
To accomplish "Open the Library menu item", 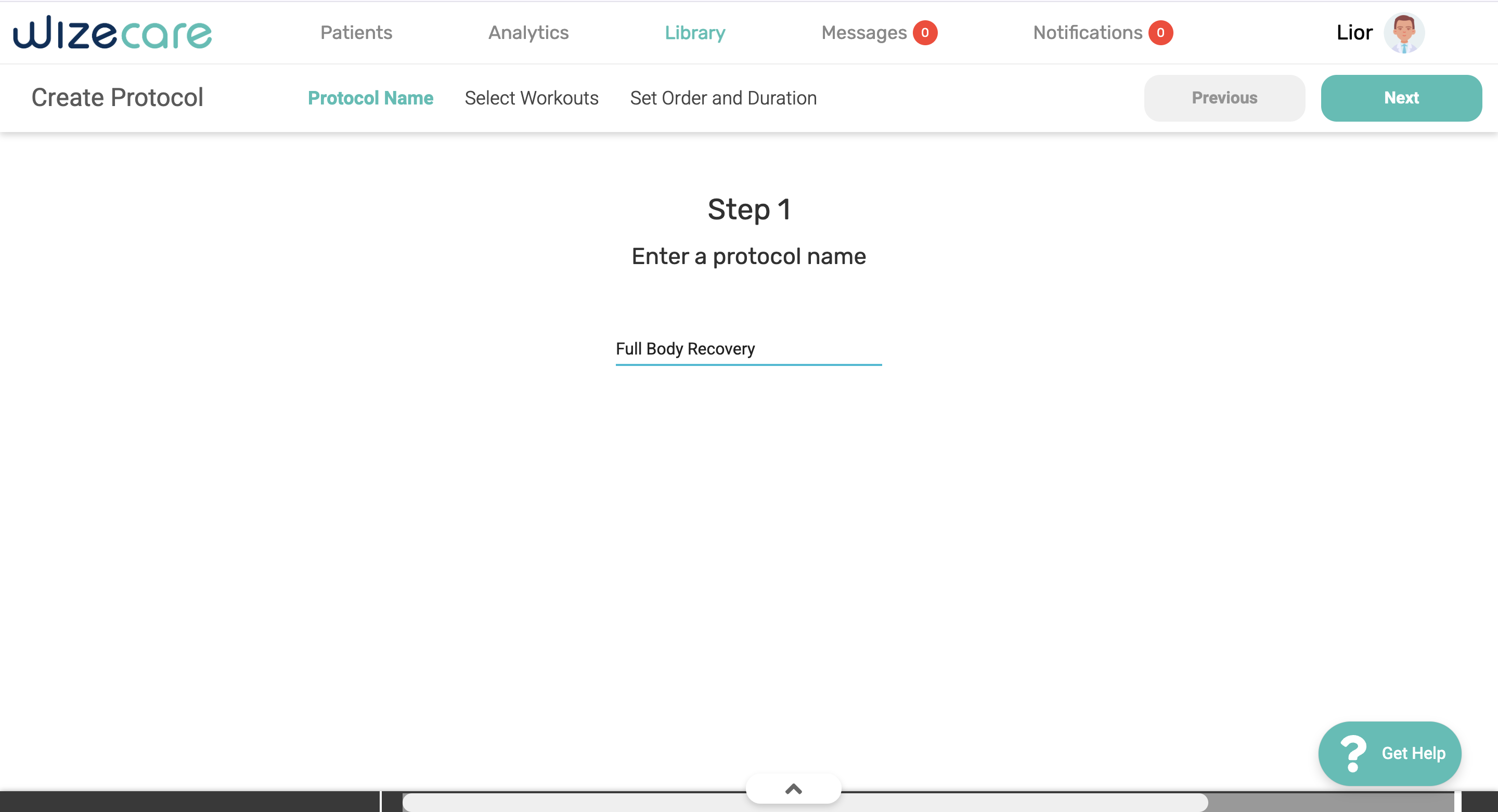I will [694, 33].
